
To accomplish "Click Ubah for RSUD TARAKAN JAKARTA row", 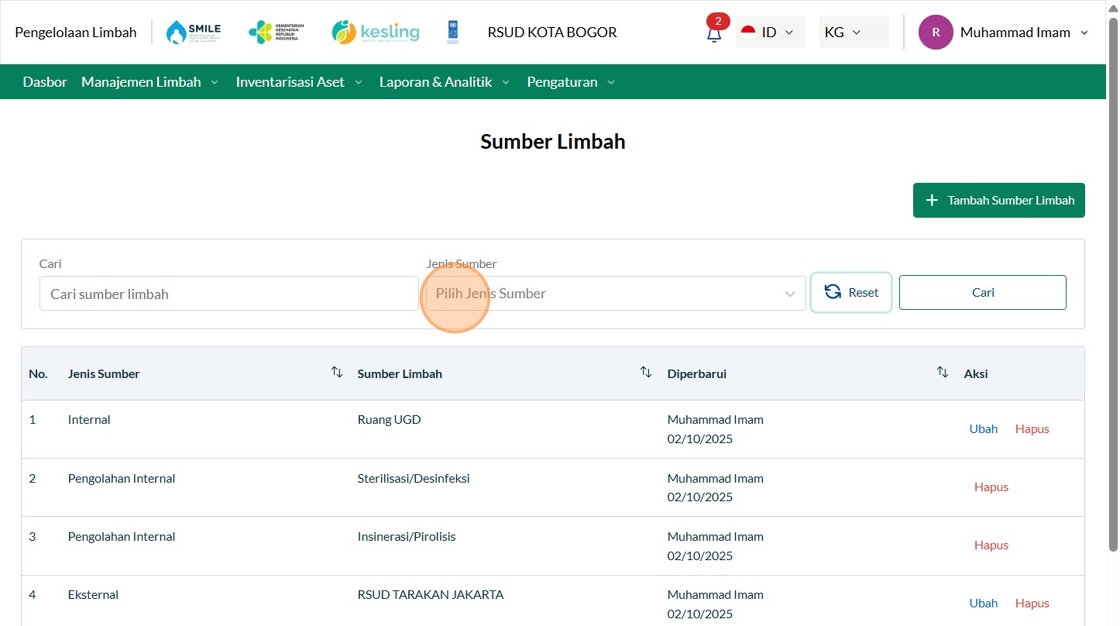I will click(x=983, y=603).
